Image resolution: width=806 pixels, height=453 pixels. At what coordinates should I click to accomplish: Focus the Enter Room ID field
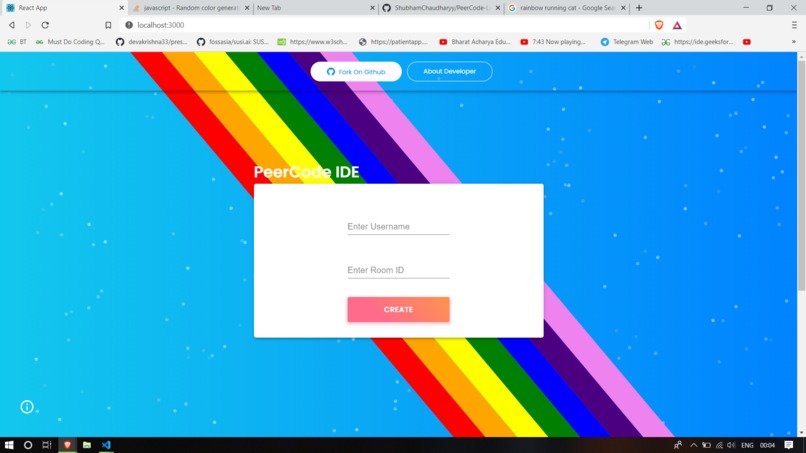point(398,270)
